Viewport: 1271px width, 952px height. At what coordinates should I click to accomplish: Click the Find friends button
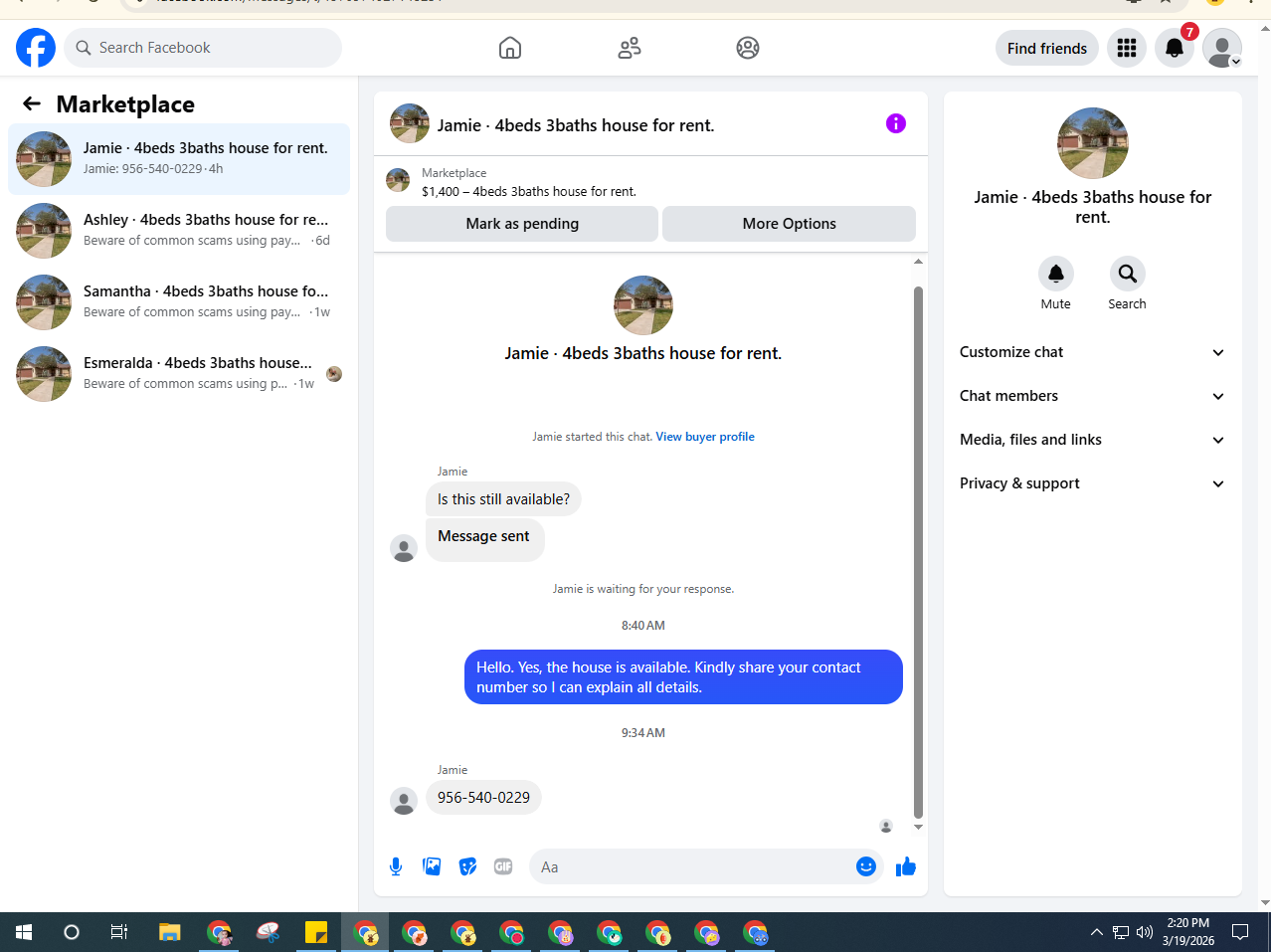tap(1047, 48)
